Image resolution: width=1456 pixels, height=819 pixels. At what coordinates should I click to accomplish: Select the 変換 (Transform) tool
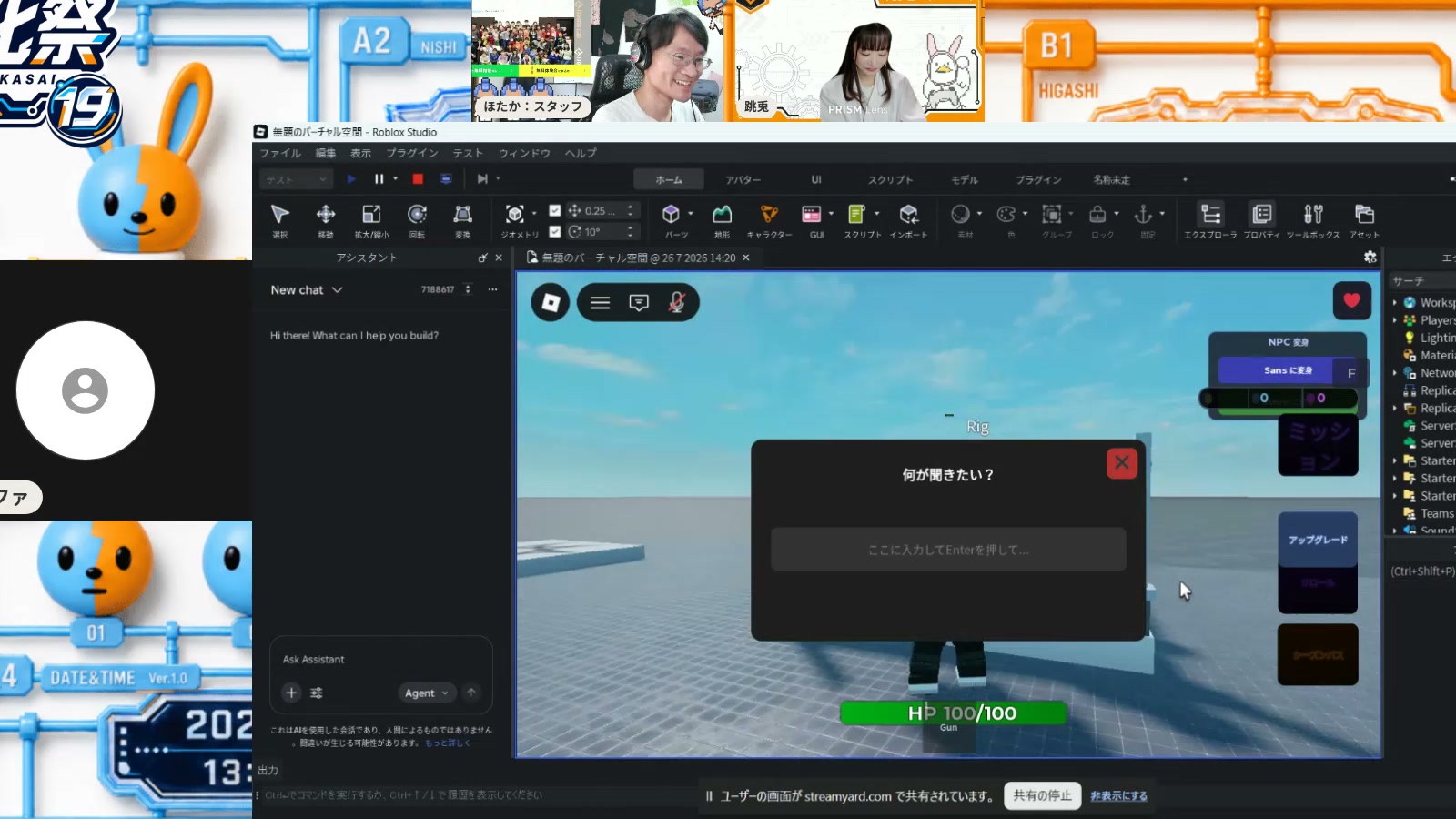[x=462, y=215]
